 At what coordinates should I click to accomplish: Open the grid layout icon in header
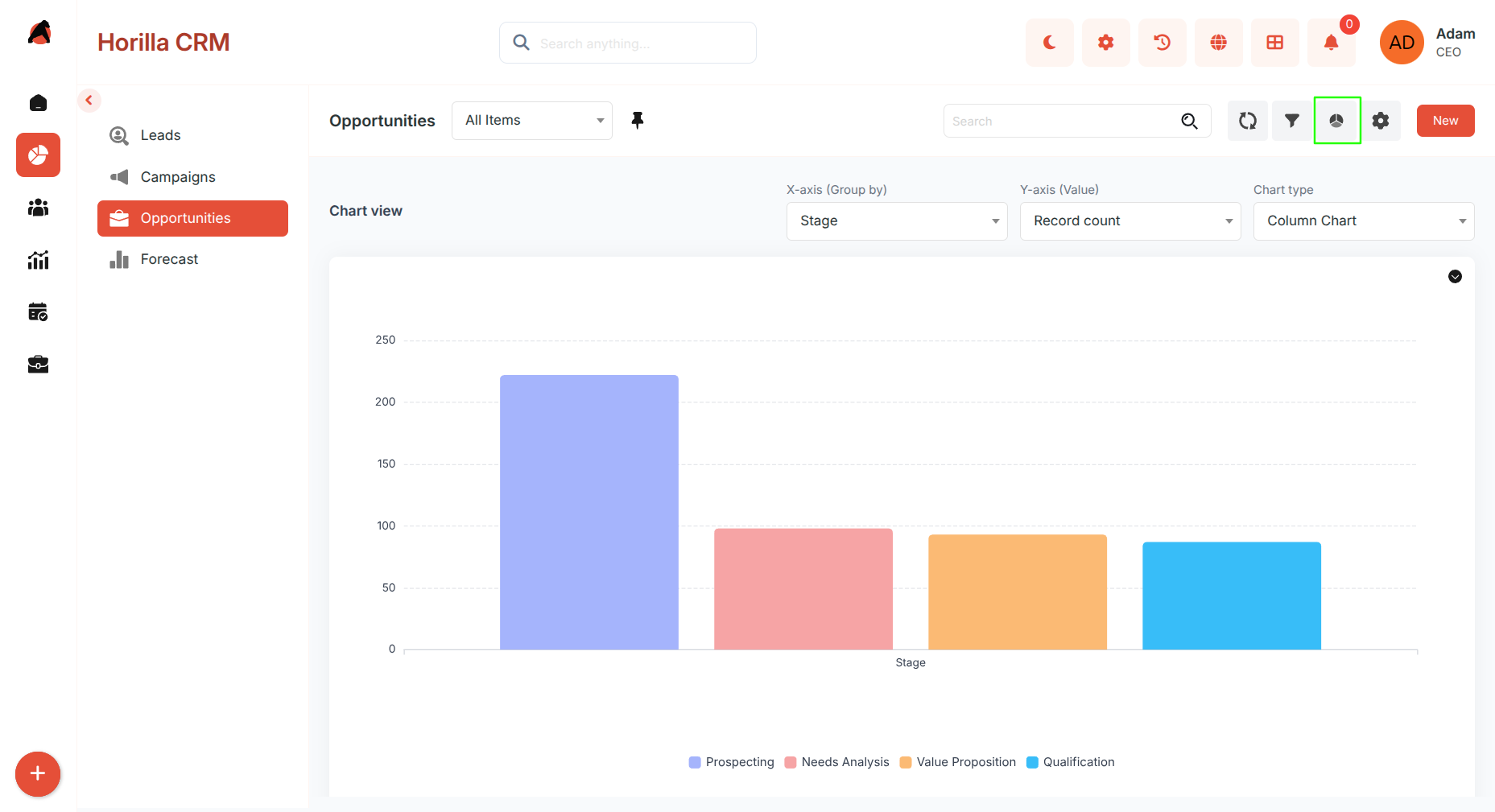[x=1275, y=43]
